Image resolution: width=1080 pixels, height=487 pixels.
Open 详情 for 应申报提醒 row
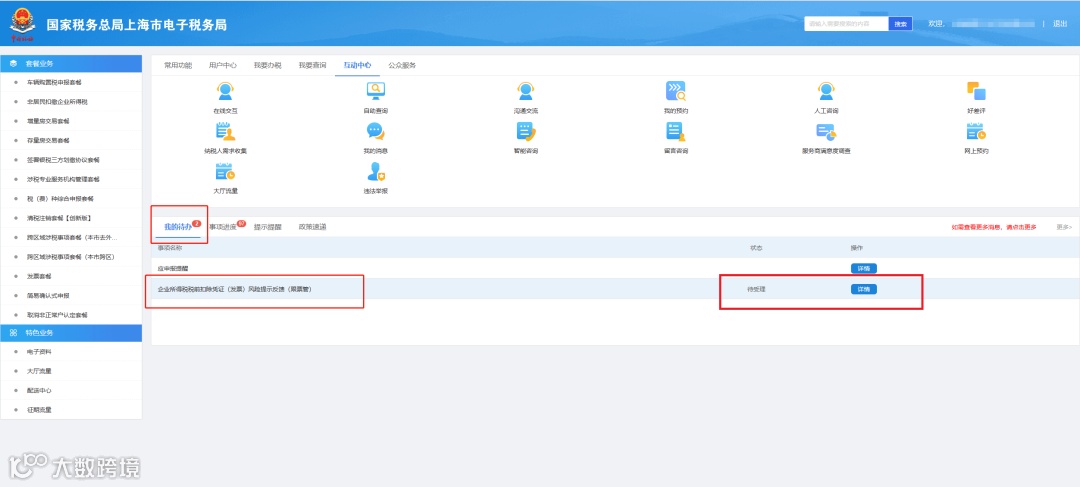pos(864,268)
